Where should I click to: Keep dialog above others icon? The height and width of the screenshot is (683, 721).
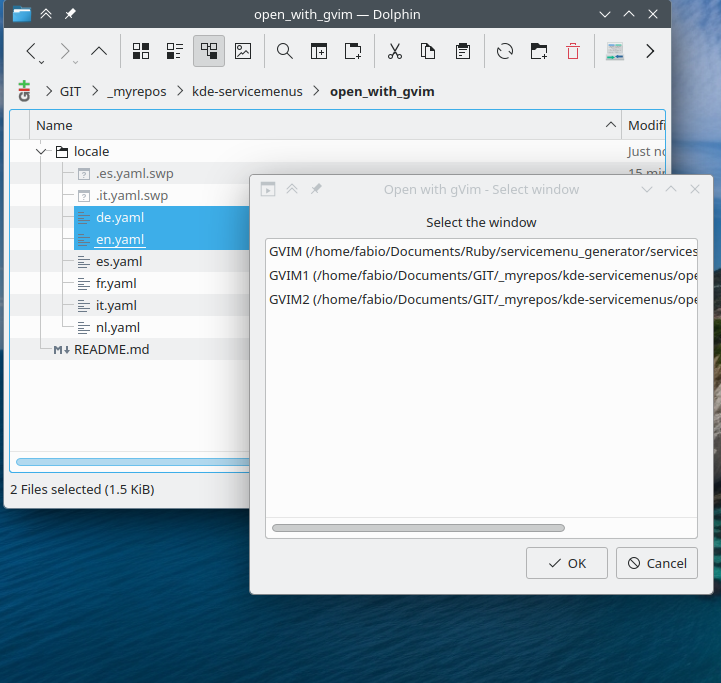pos(292,189)
